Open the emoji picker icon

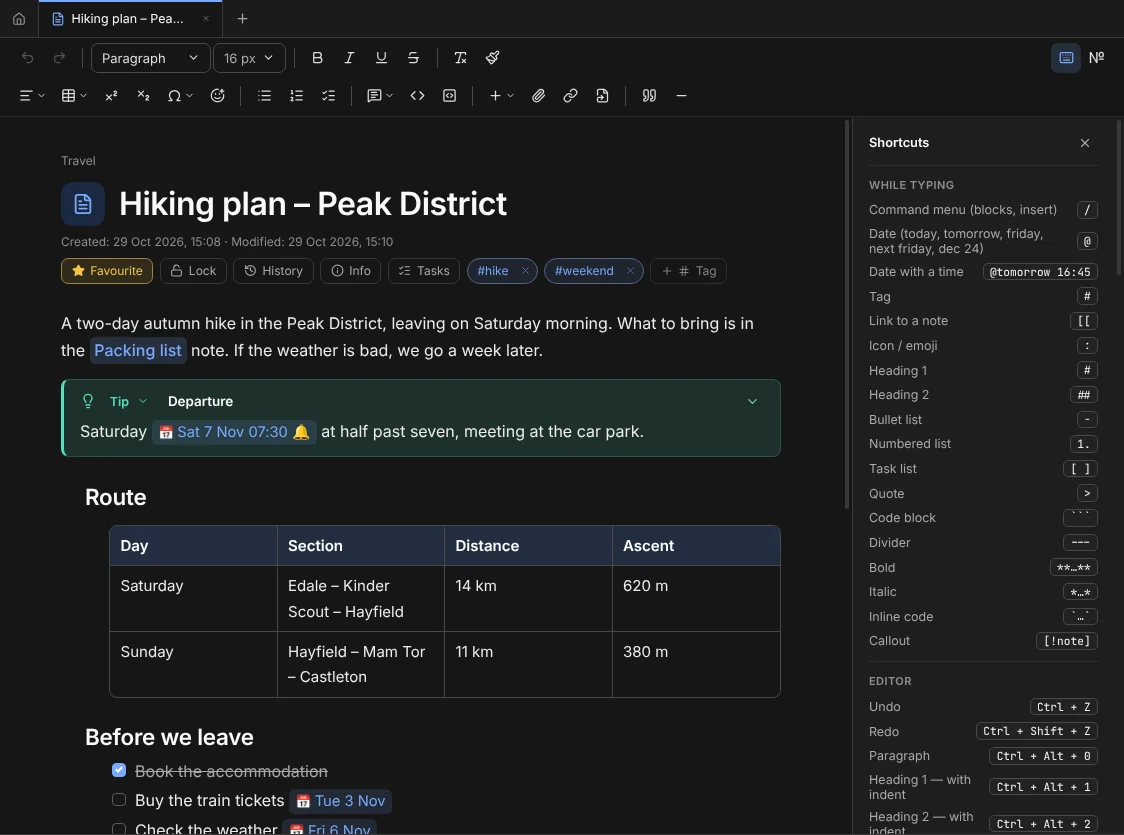point(217,96)
